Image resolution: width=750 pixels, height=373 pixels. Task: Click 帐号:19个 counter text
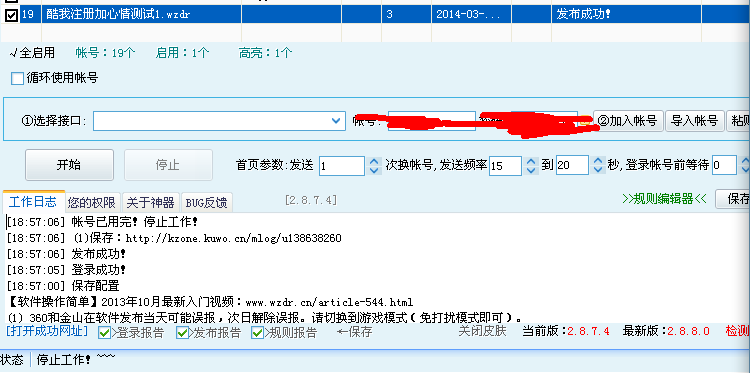tap(105, 53)
